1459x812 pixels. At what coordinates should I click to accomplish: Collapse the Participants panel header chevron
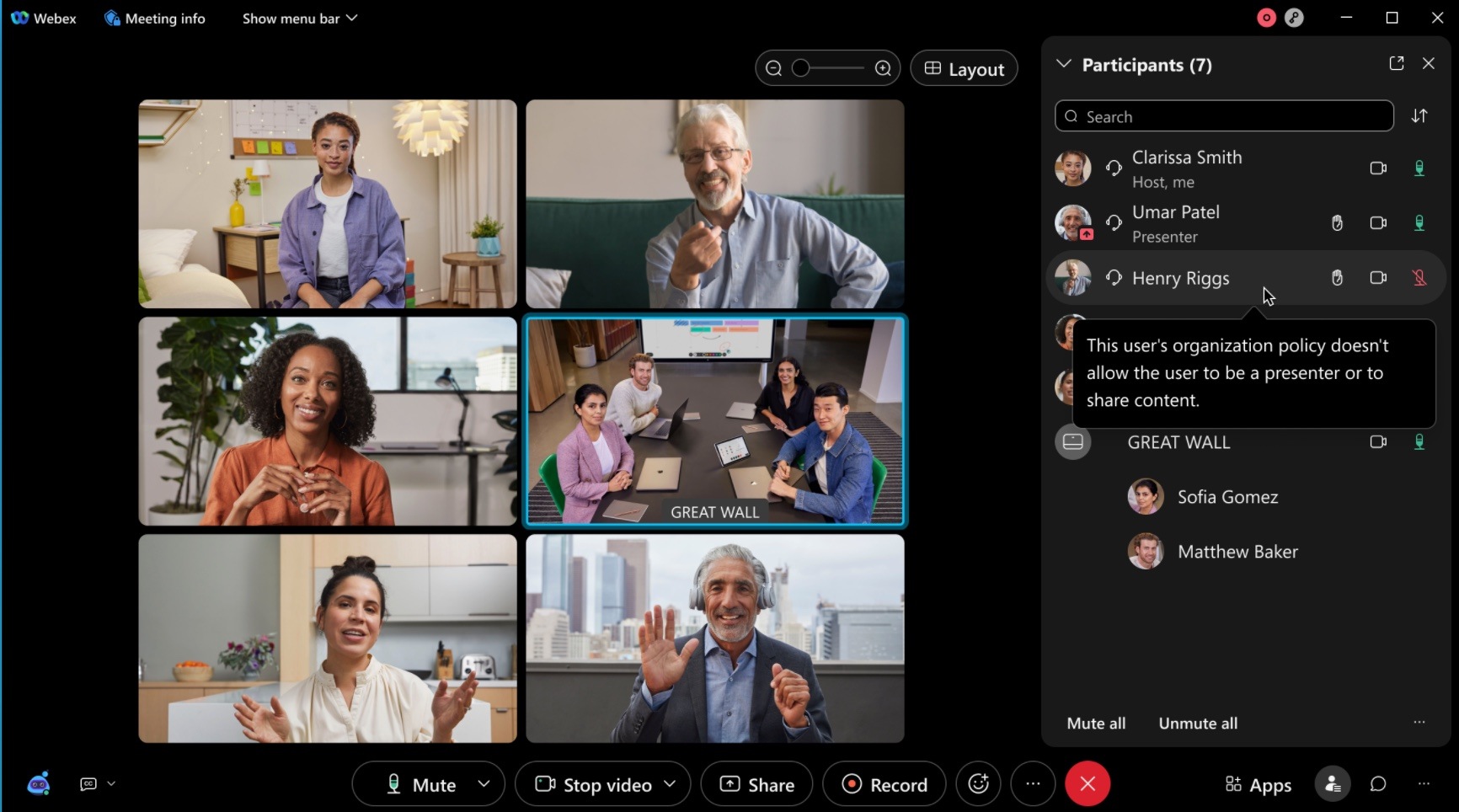click(1063, 63)
